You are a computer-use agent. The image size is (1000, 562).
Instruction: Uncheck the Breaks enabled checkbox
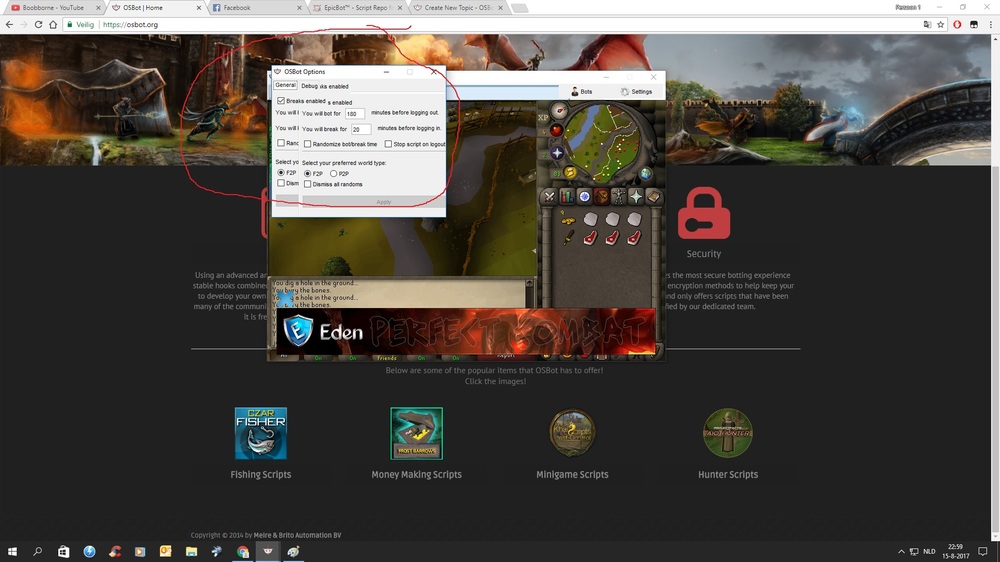click(x=281, y=101)
